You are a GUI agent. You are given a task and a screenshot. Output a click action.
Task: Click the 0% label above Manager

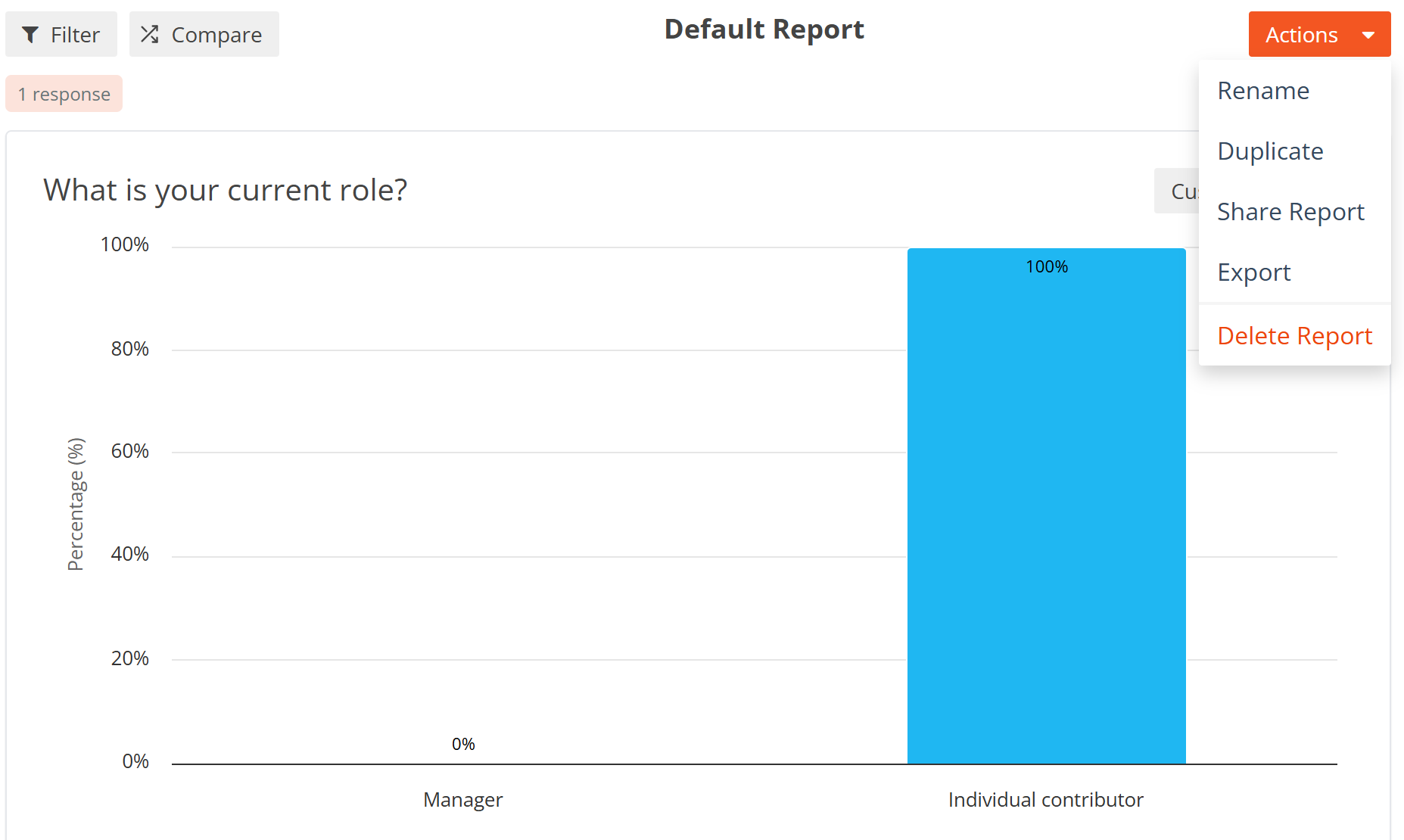click(x=463, y=744)
